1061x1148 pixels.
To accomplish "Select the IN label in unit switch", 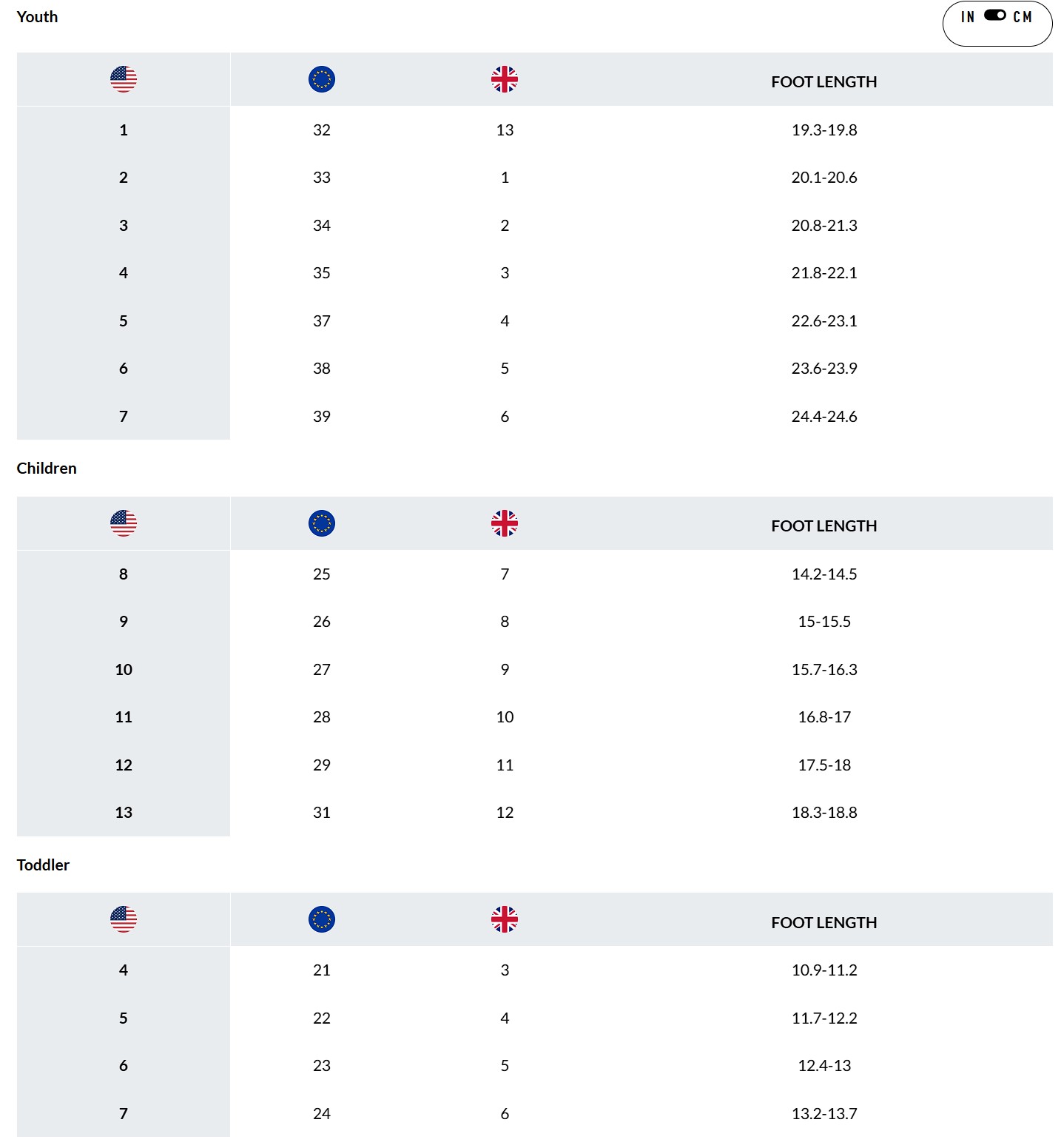I will coord(968,17).
